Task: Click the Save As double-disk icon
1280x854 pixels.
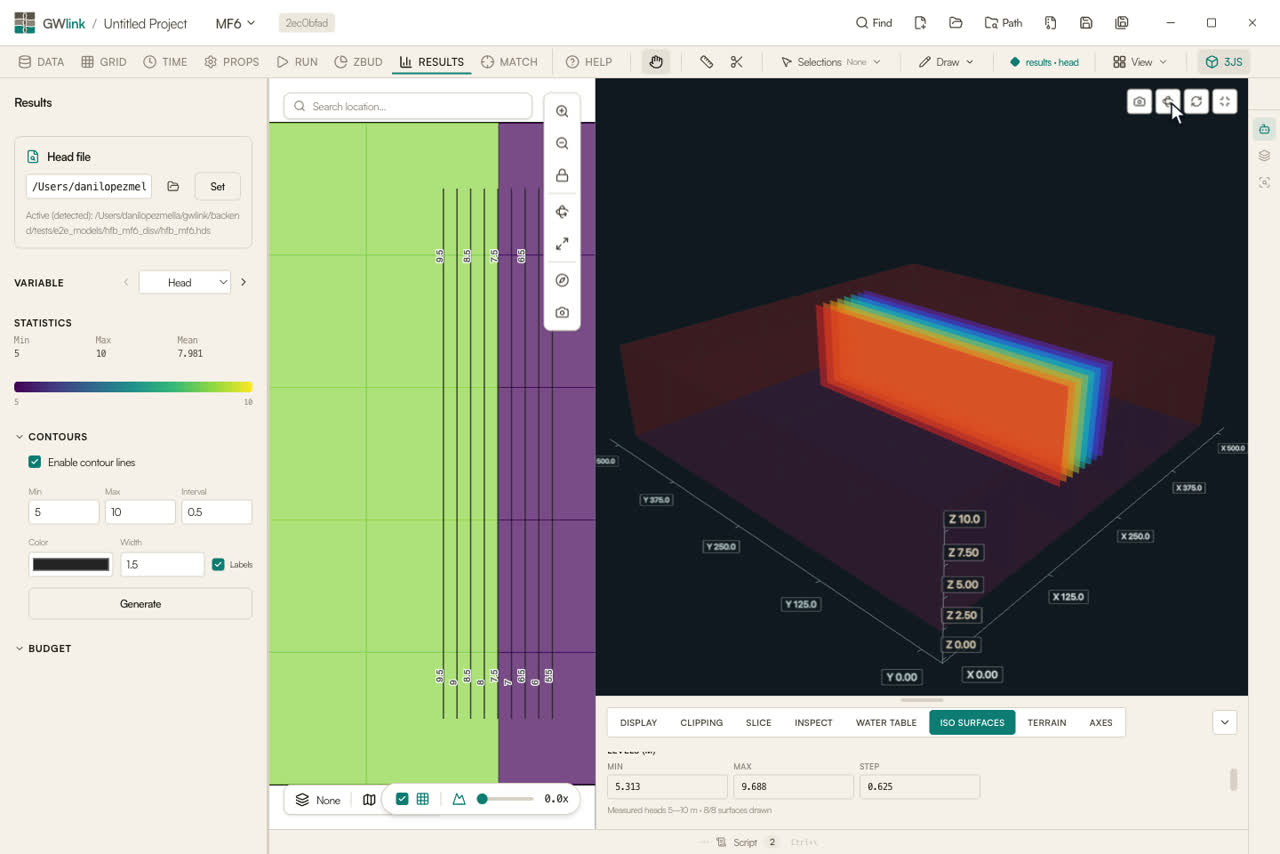Action: pos(1122,23)
